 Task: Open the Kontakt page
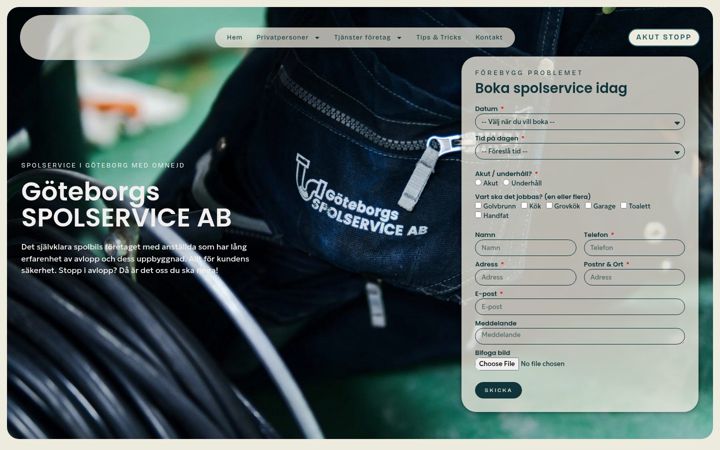[x=489, y=37]
